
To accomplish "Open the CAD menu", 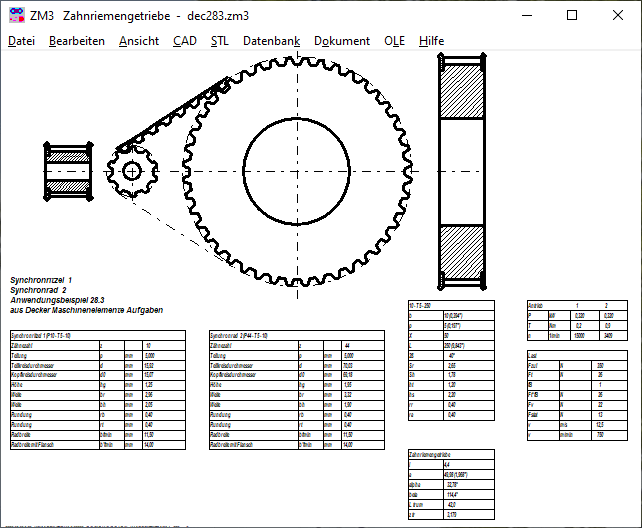I will tap(184, 41).
